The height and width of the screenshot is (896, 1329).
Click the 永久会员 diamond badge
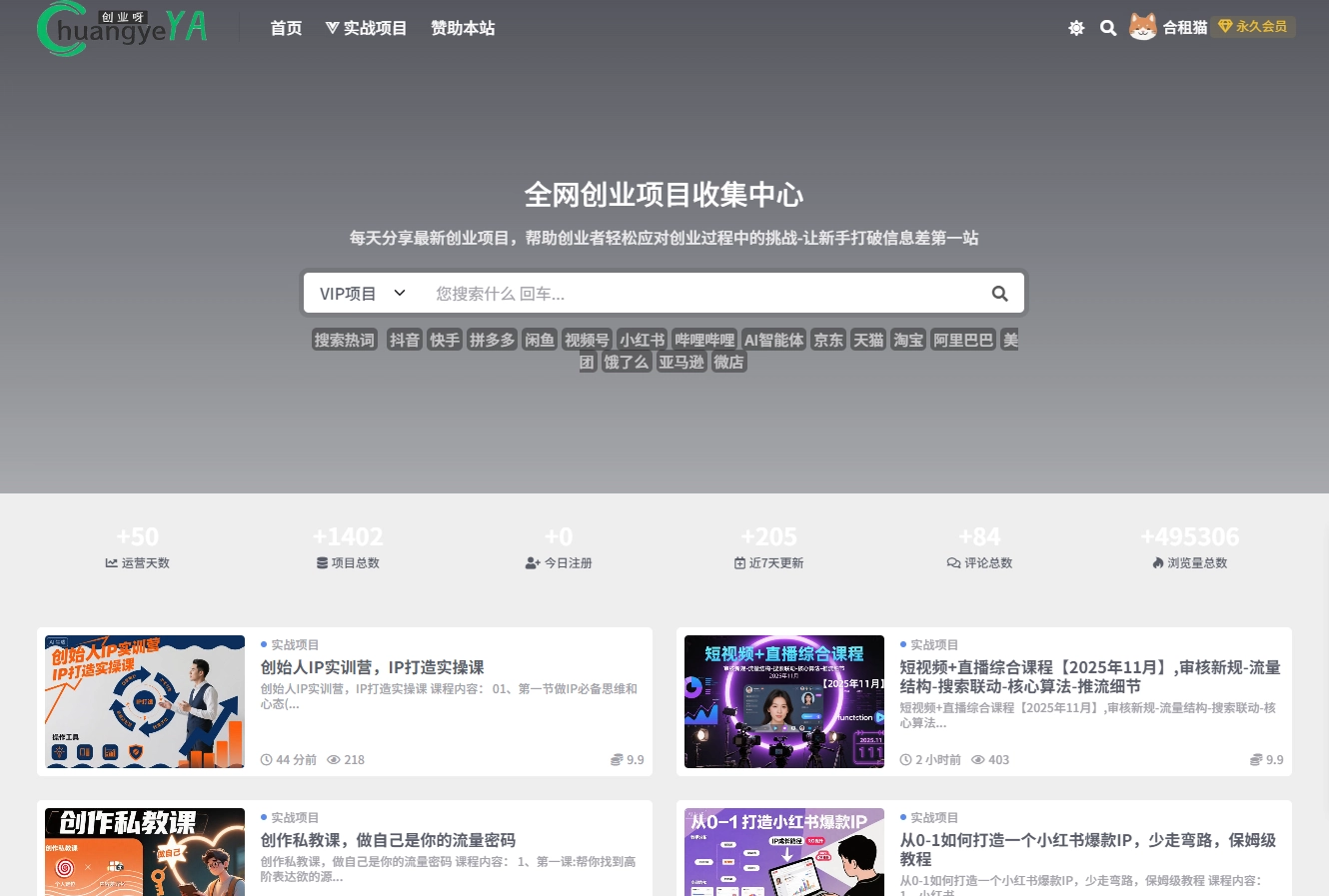1253,27
